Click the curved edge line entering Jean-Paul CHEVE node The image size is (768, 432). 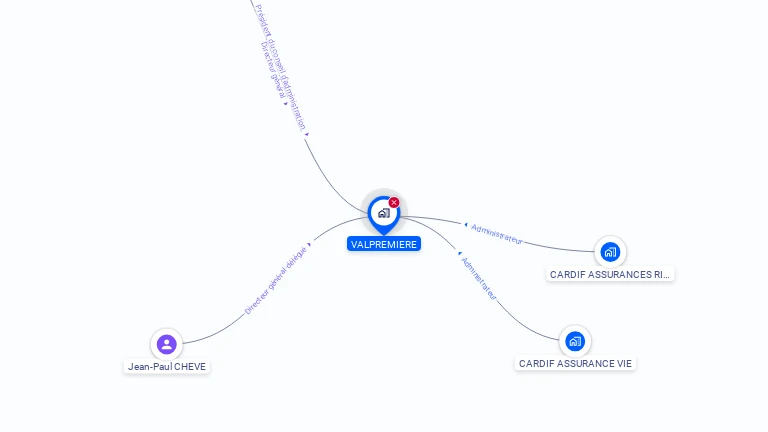coord(213,335)
